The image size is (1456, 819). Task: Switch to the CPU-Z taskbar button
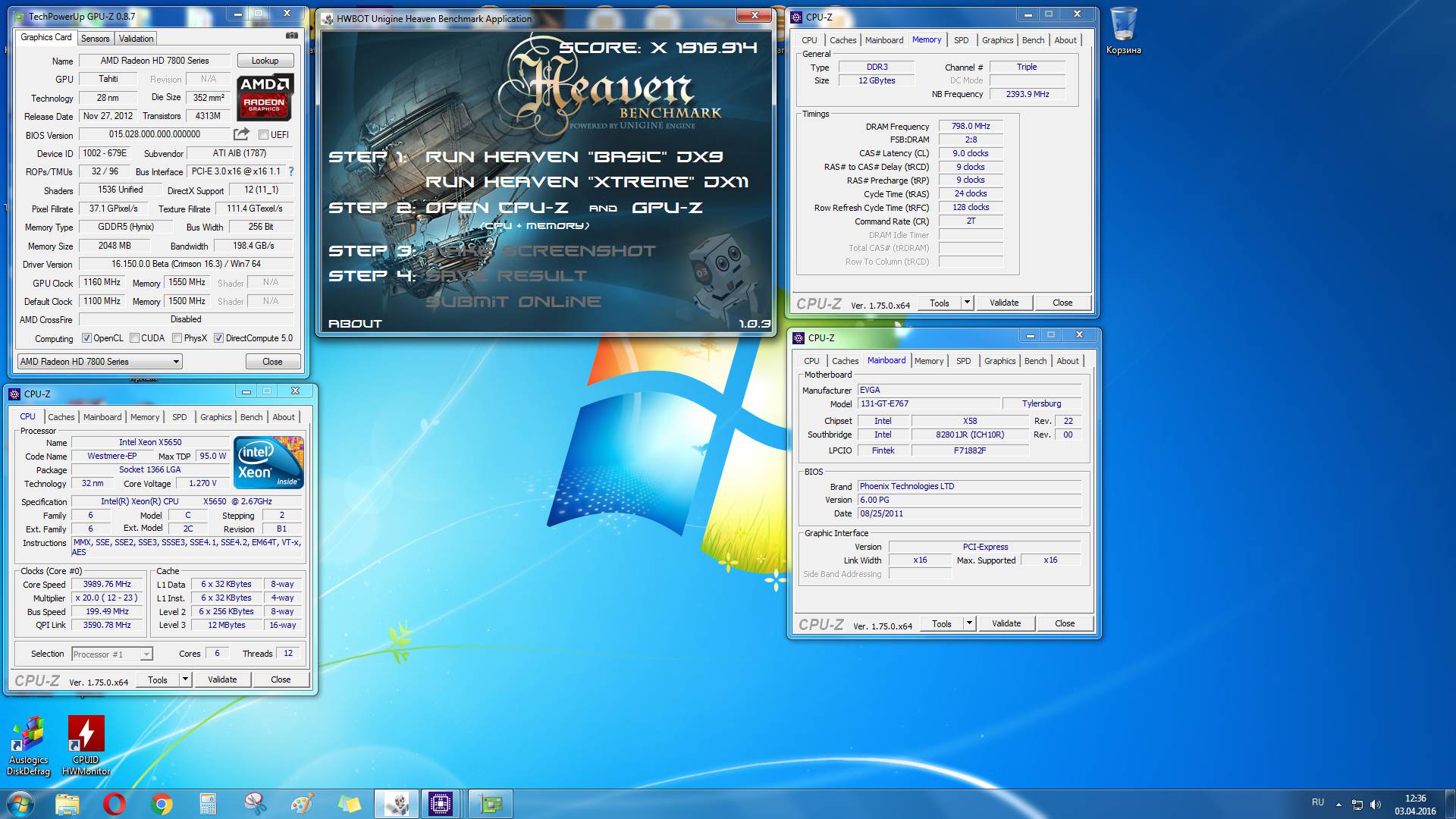tap(441, 804)
